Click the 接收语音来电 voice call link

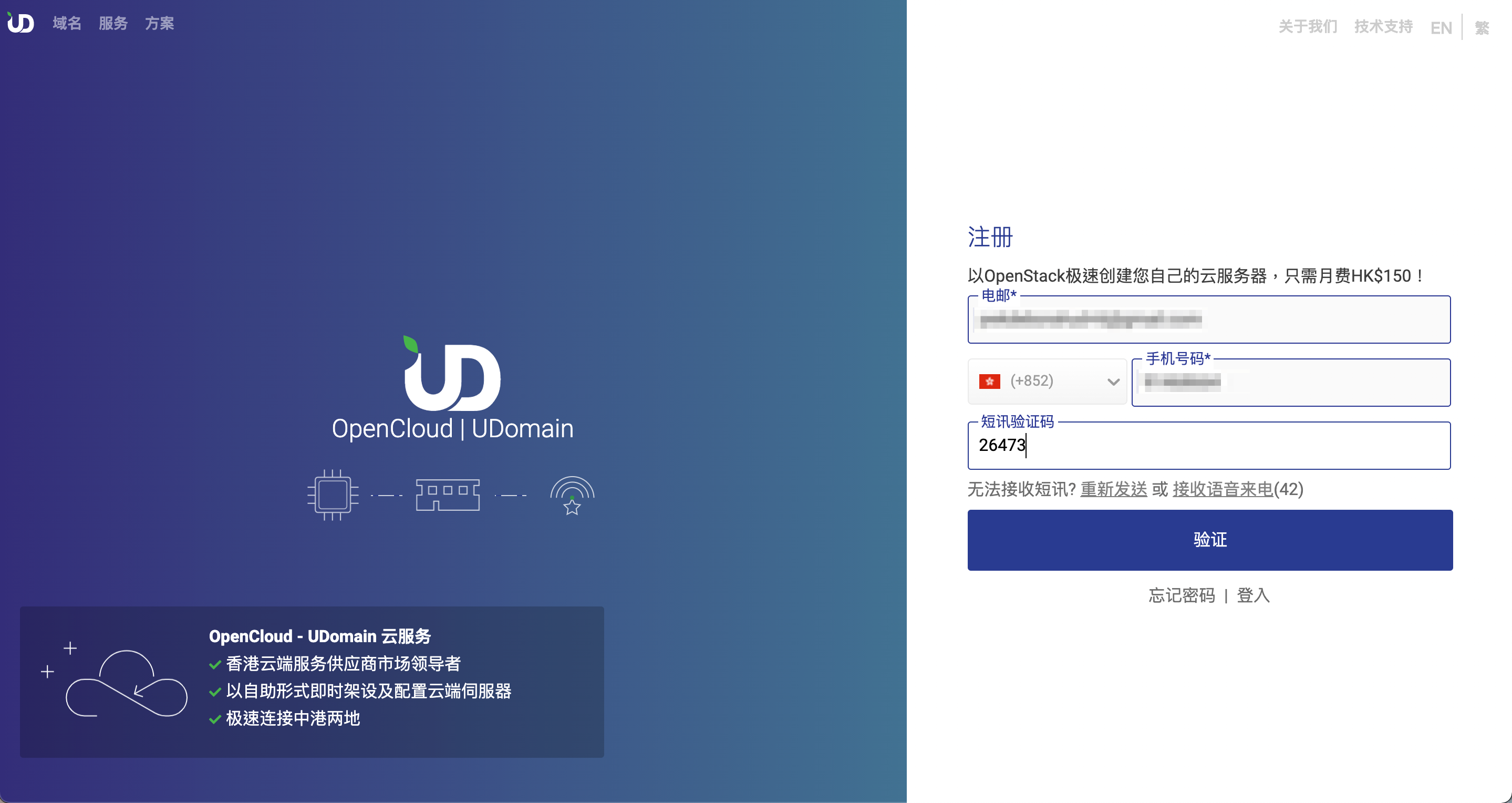(x=1223, y=489)
